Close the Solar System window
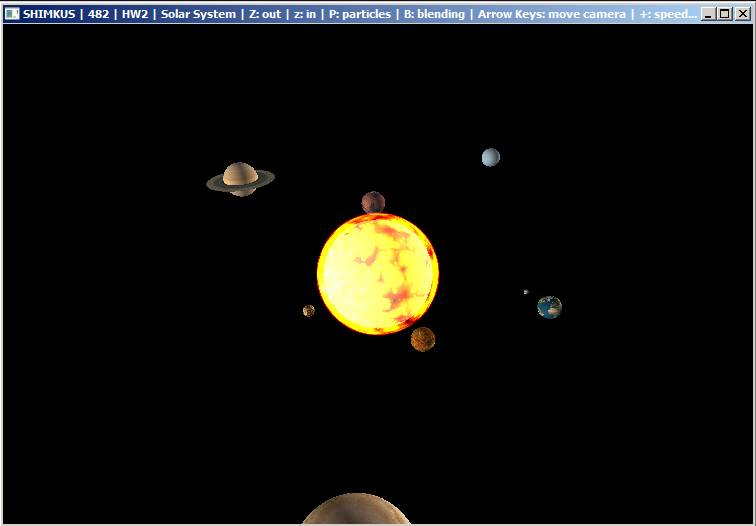Viewport: 756px width, 526px height. pos(742,14)
